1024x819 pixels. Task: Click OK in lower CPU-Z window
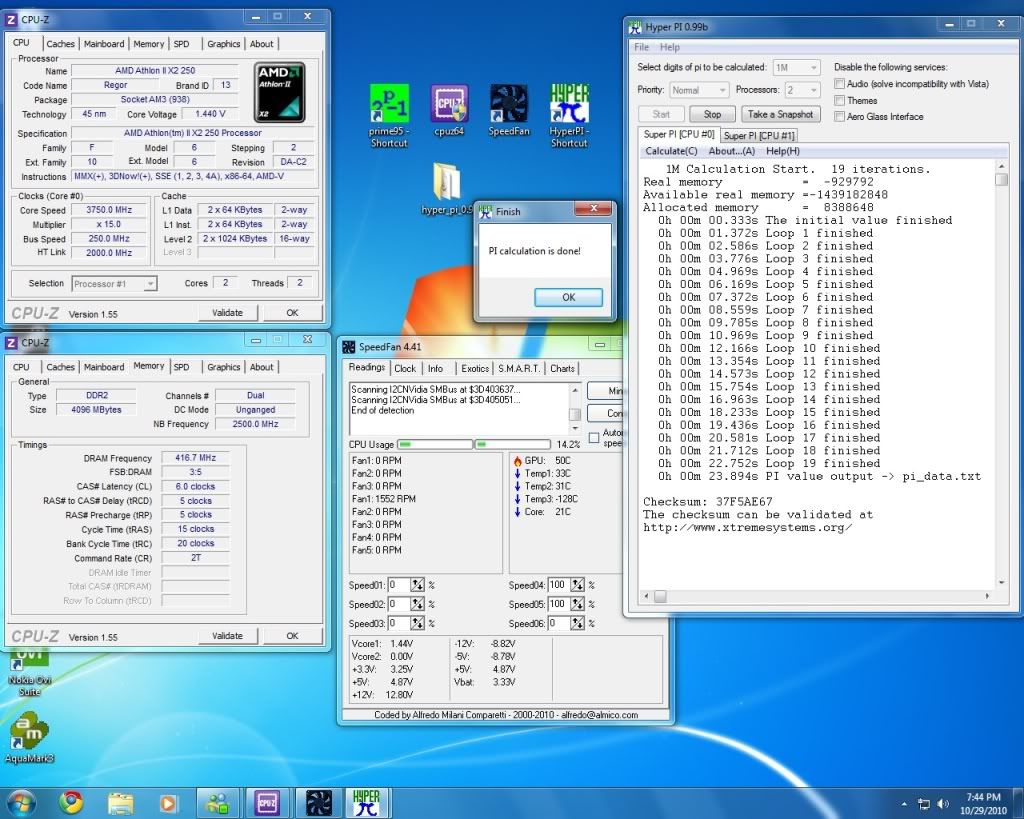pos(292,635)
